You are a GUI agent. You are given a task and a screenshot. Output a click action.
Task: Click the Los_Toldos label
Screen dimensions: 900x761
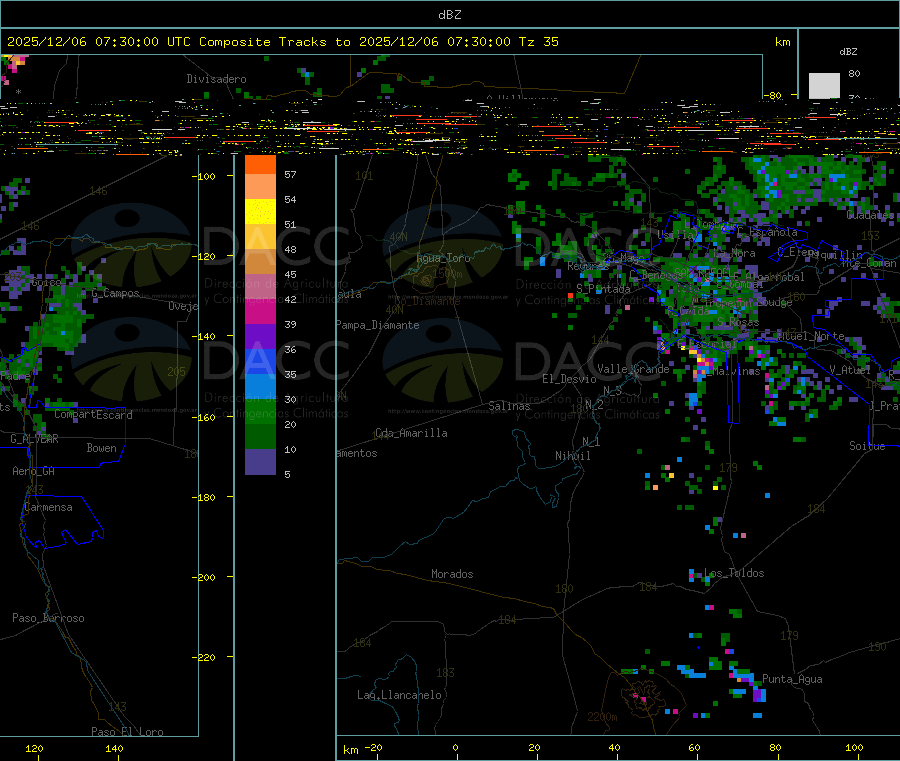[x=734, y=573]
